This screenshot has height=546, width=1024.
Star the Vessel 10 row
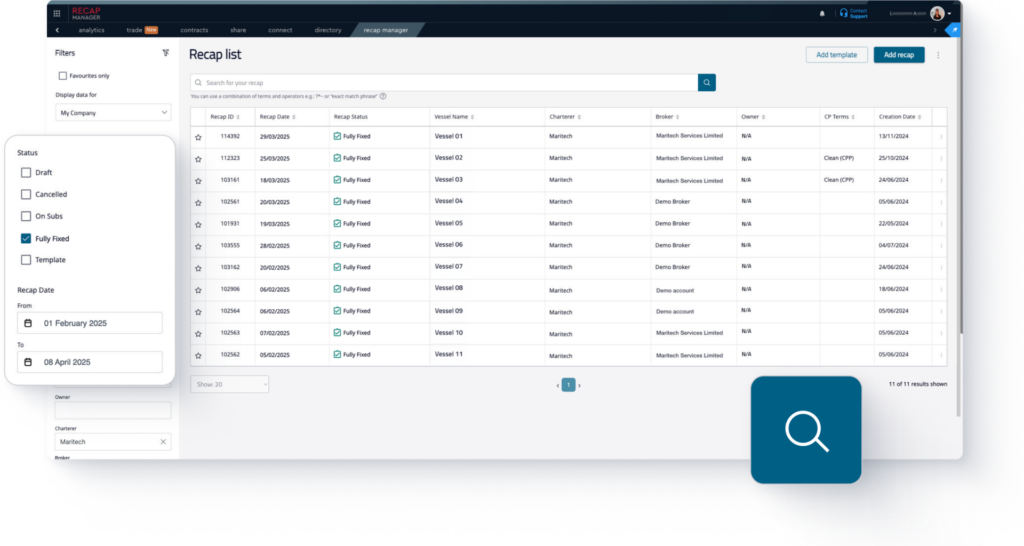198,334
